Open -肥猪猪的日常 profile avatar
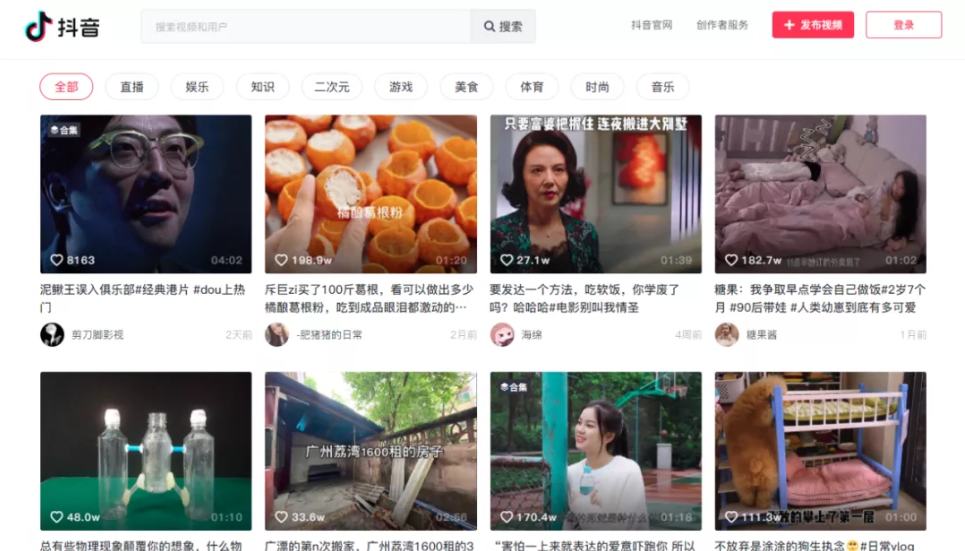This screenshot has height=551, width=965. pyautogui.click(x=277, y=335)
